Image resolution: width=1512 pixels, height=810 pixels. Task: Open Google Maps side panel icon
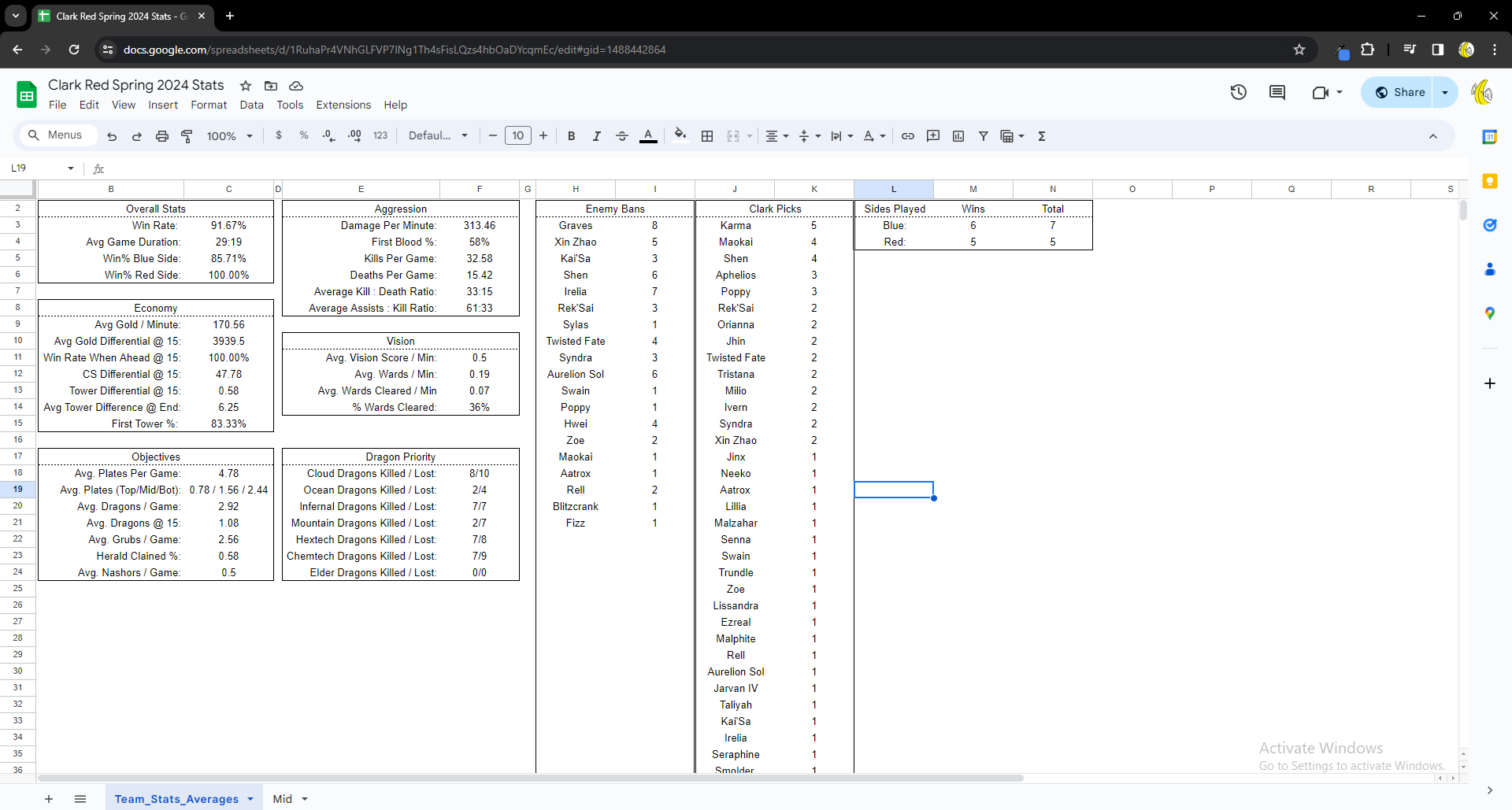[1490, 313]
